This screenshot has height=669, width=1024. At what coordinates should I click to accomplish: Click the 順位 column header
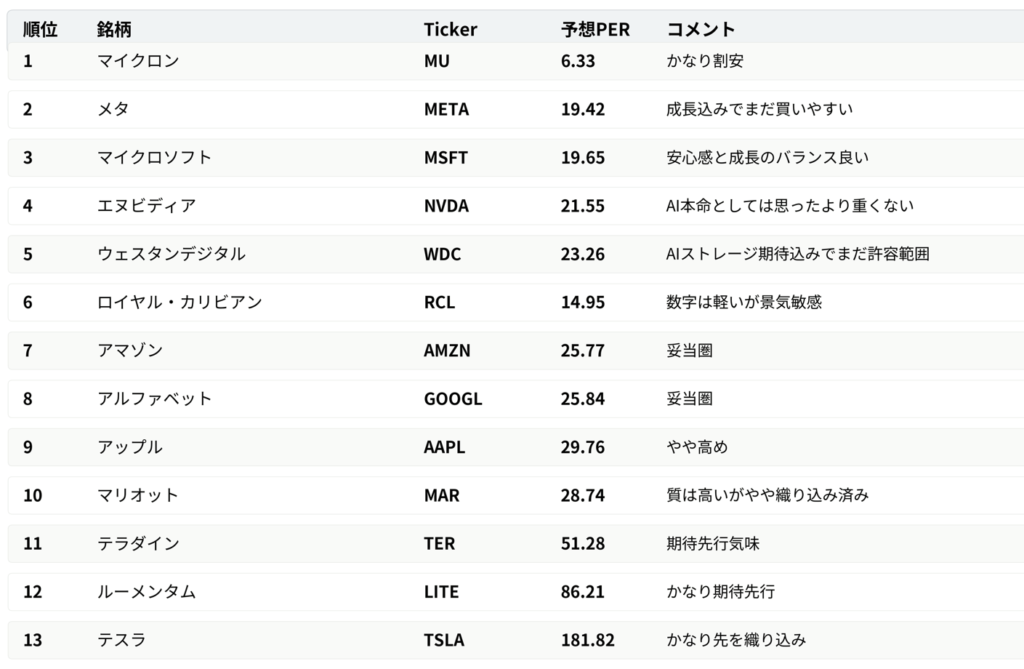click(x=40, y=29)
